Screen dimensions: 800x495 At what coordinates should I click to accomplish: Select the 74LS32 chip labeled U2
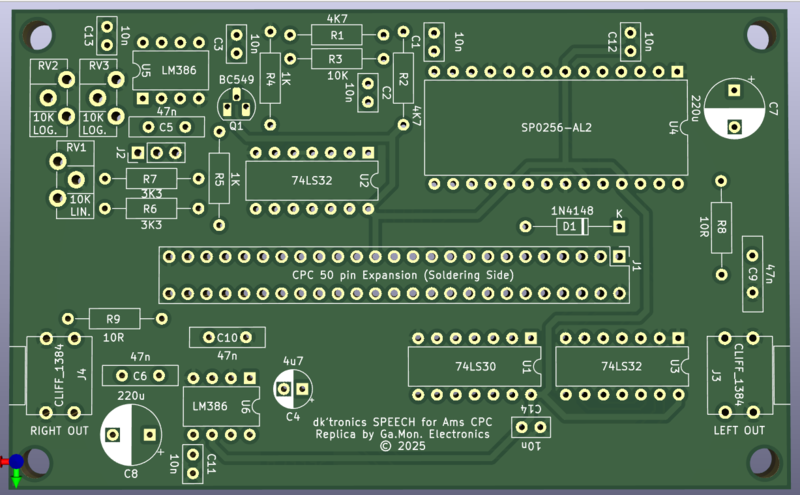pyautogui.click(x=311, y=181)
